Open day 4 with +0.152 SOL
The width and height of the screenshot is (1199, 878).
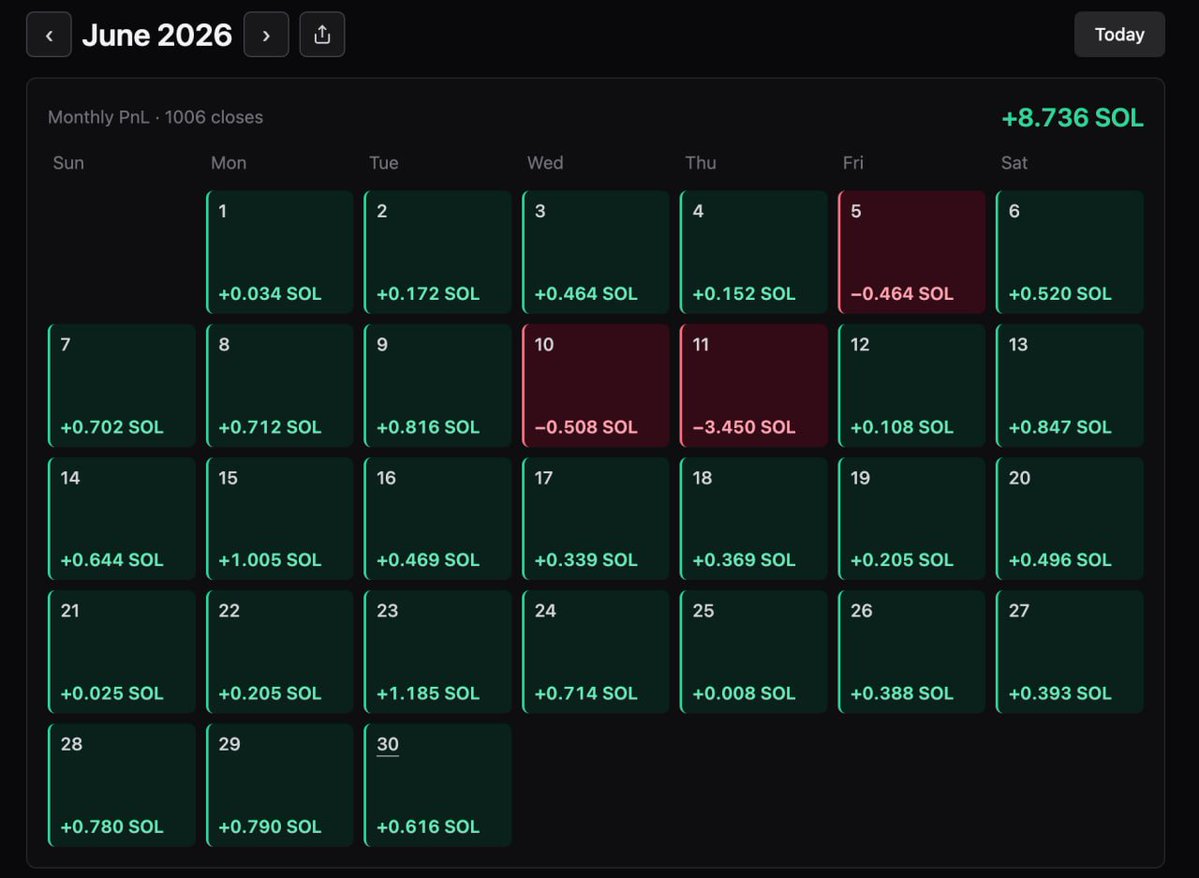coord(754,252)
